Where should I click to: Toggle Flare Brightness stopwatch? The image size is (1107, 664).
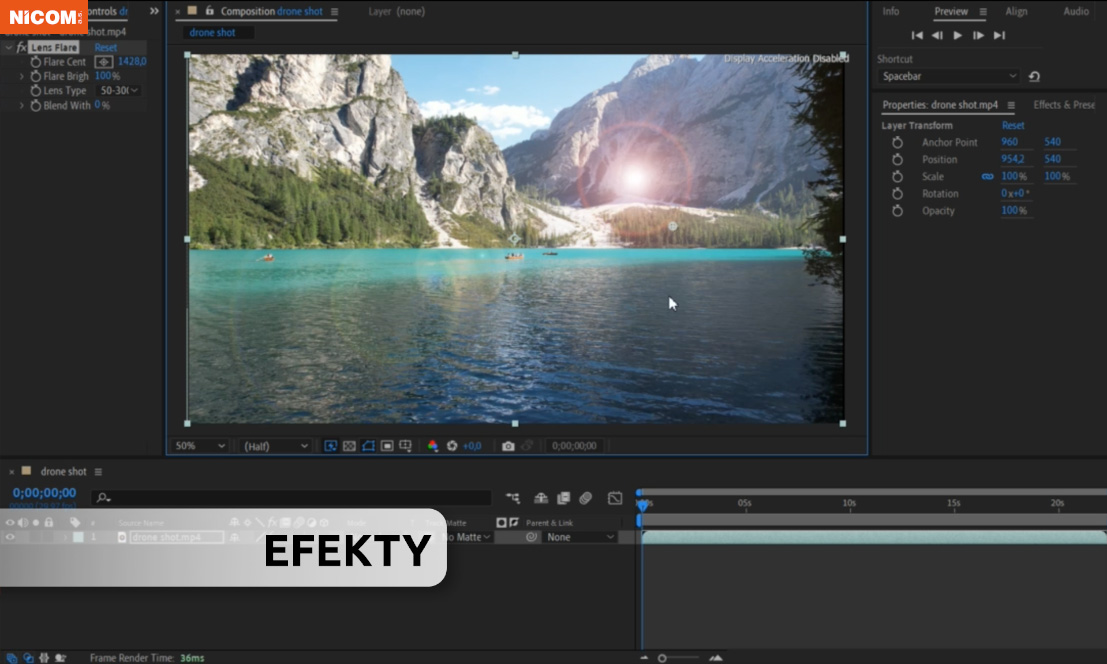35,76
